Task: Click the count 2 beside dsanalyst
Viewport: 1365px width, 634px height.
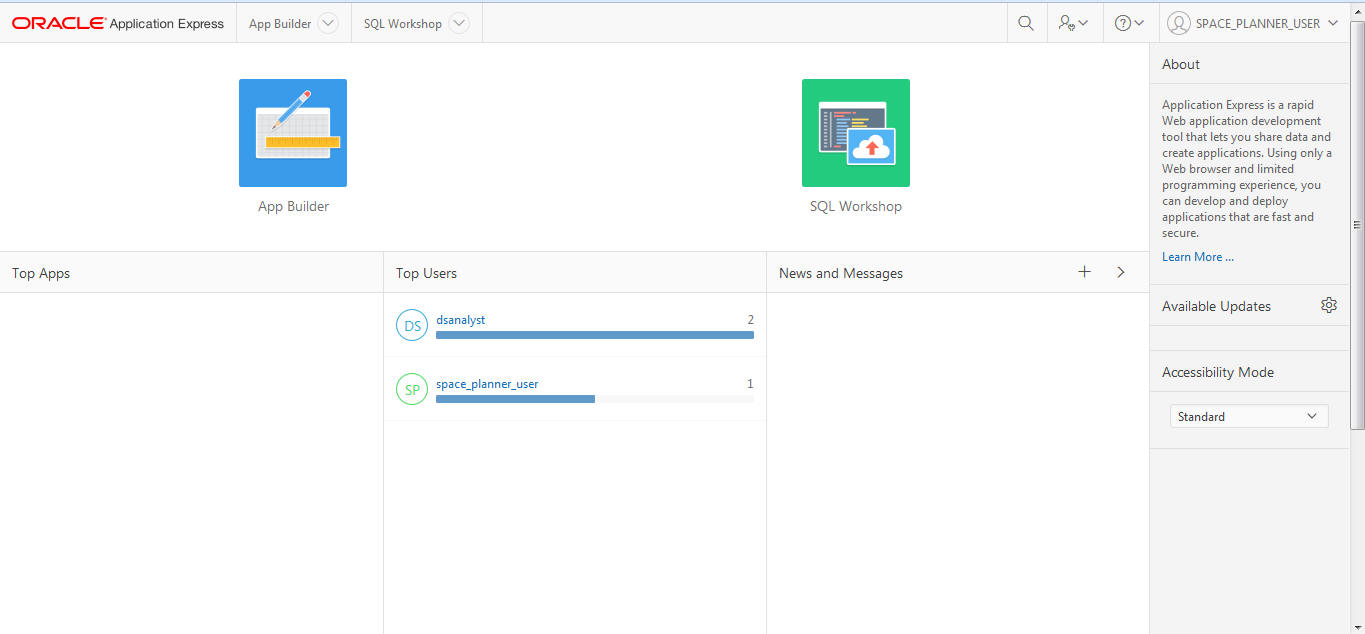Action: (x=750, y=320)
